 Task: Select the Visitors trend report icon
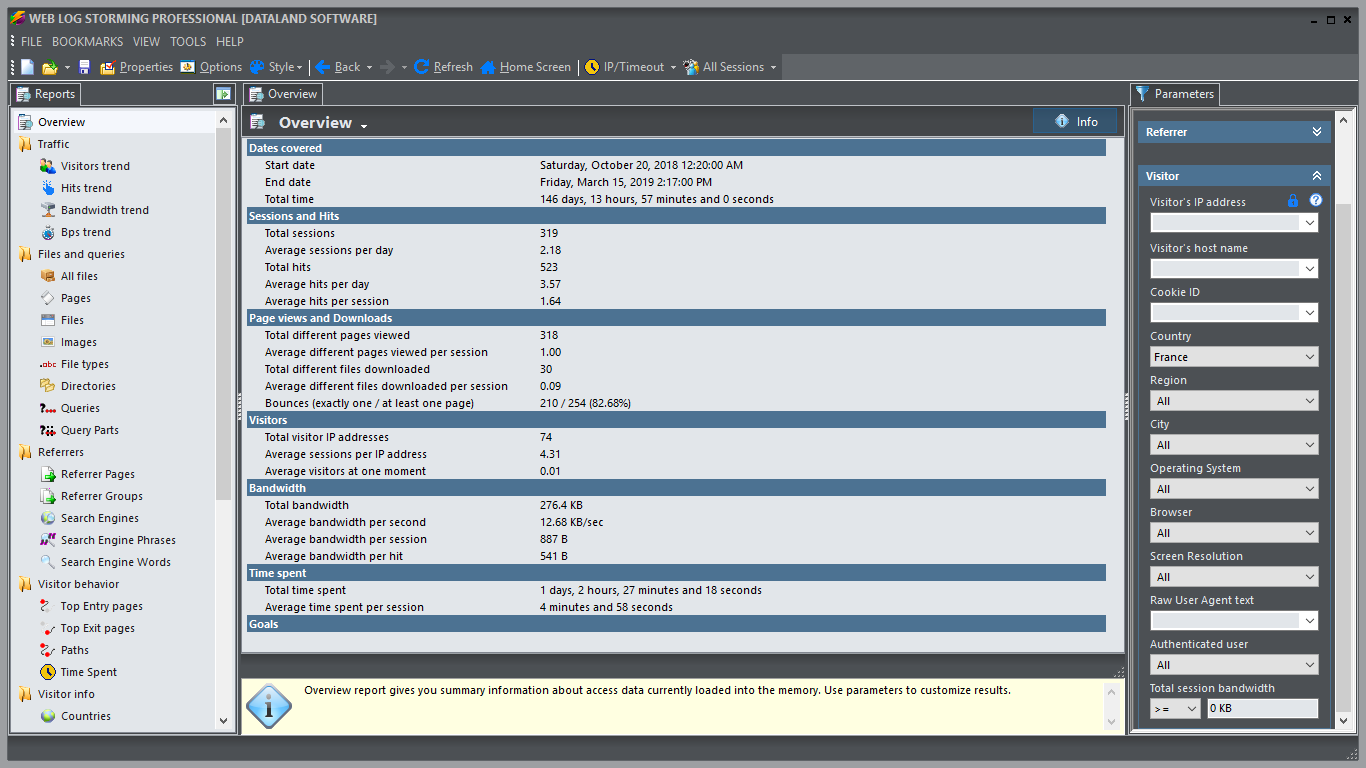click(48, 166)
